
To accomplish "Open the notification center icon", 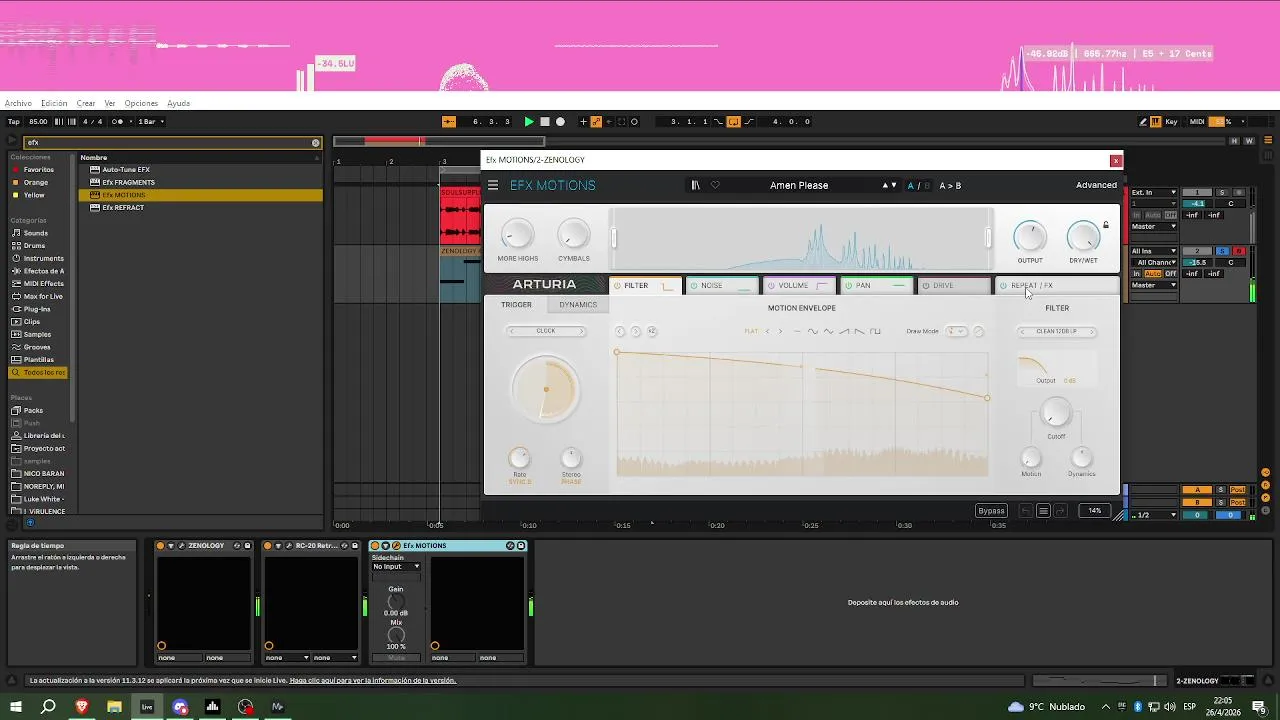I will coord(1259,707).
